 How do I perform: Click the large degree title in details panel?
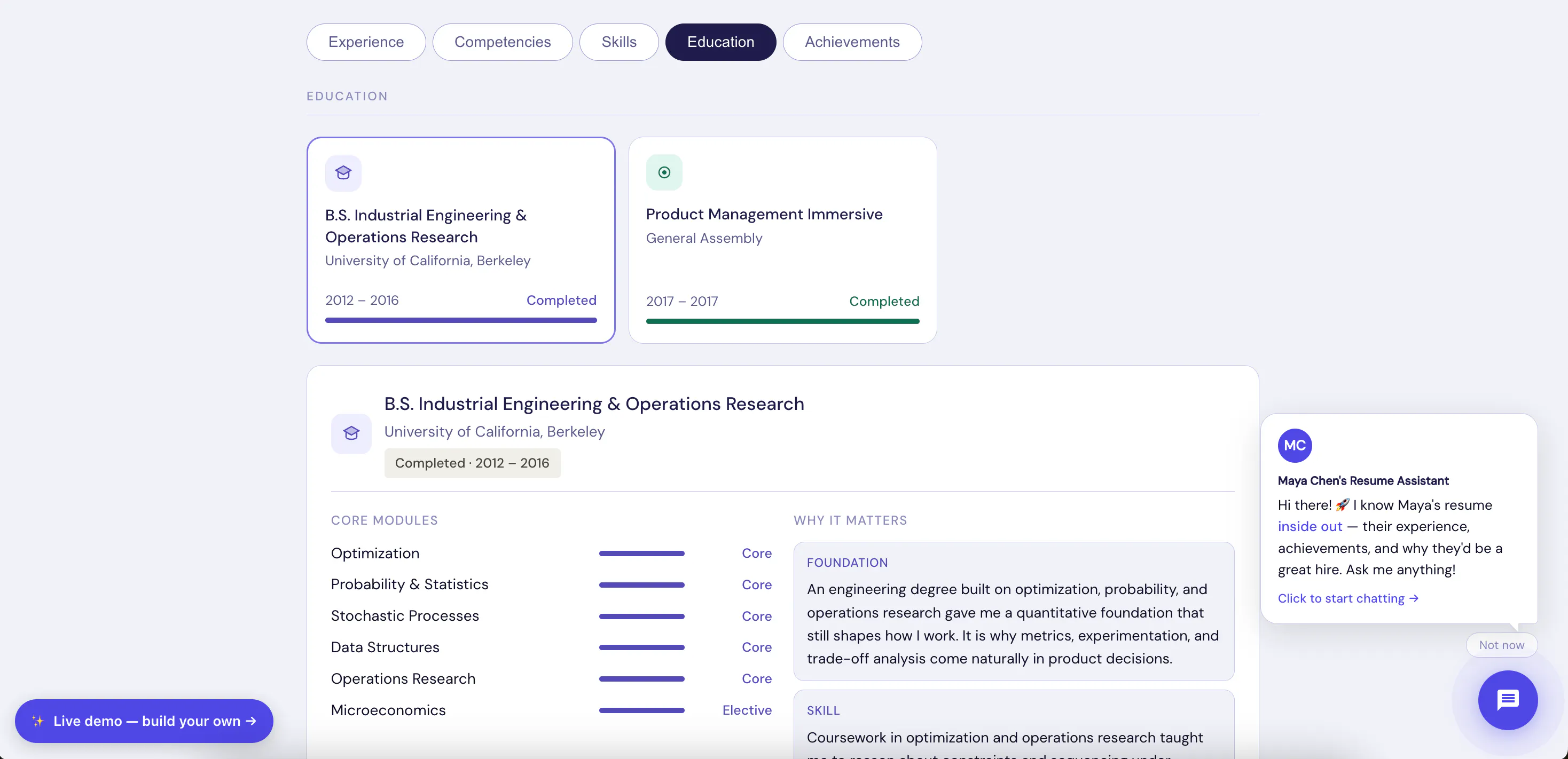(594, 404)
